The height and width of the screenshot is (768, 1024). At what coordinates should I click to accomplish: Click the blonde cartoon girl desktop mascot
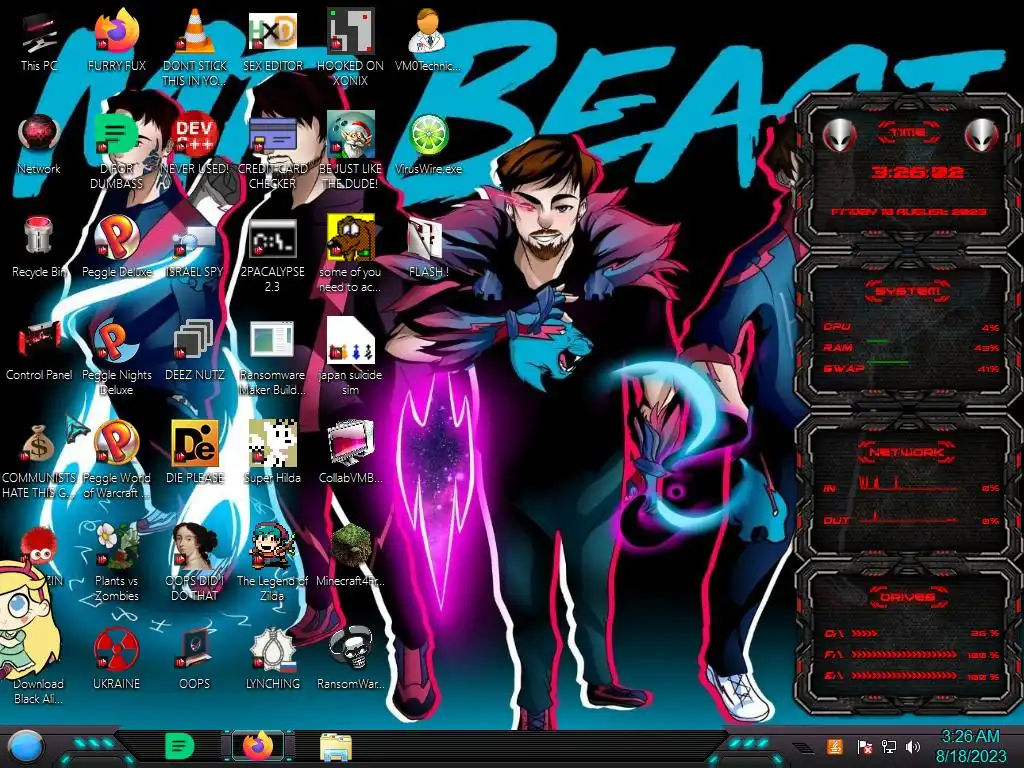pyautogui.click(x=27, y=620)
